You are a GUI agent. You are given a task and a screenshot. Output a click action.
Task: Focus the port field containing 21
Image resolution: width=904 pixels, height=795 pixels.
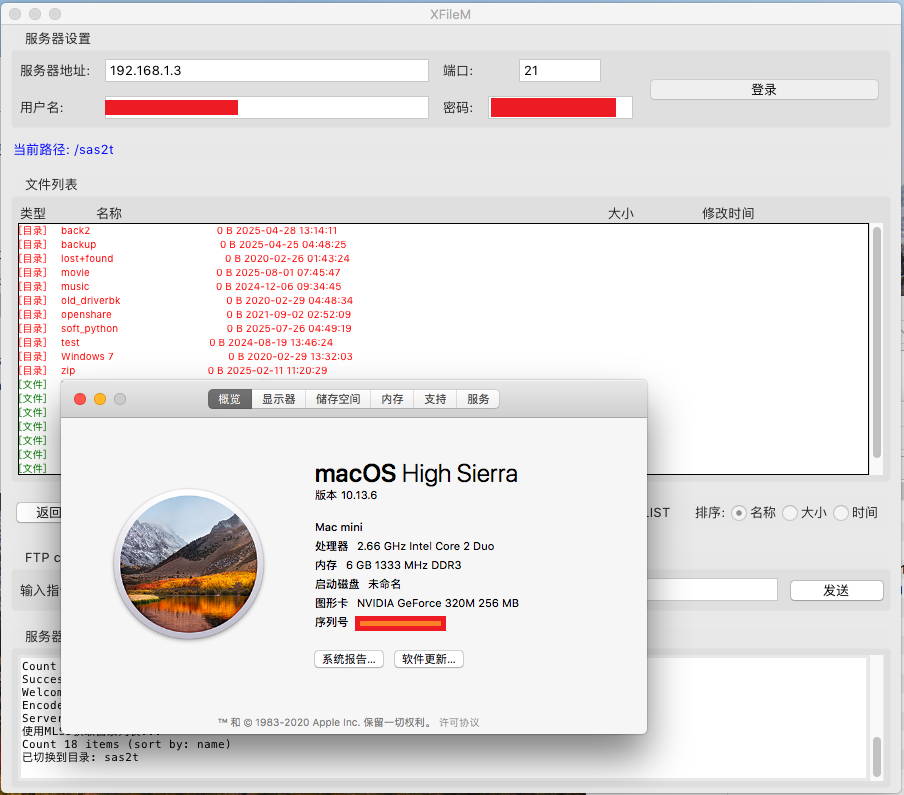coord(559,71)
